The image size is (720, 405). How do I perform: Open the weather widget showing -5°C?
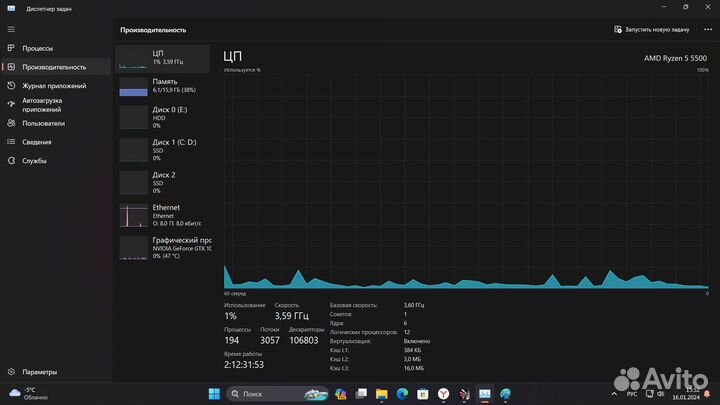28,394
